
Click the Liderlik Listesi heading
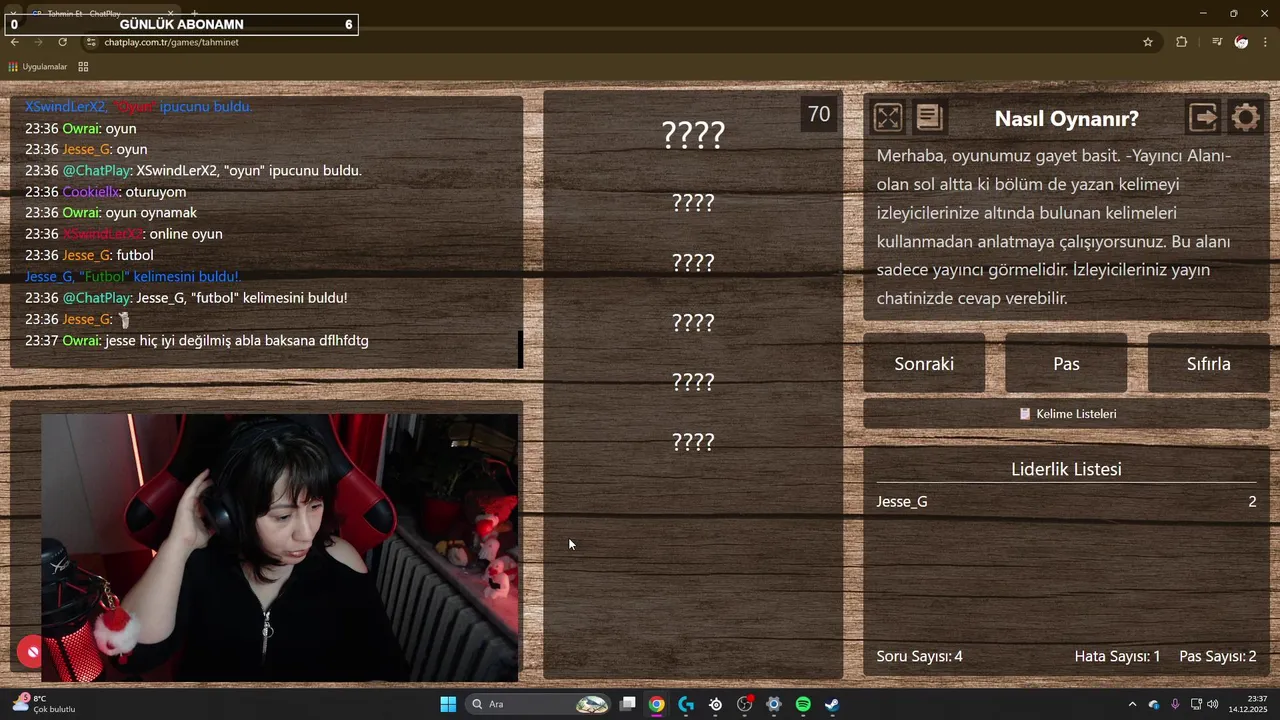click(x=1066, y=469)
